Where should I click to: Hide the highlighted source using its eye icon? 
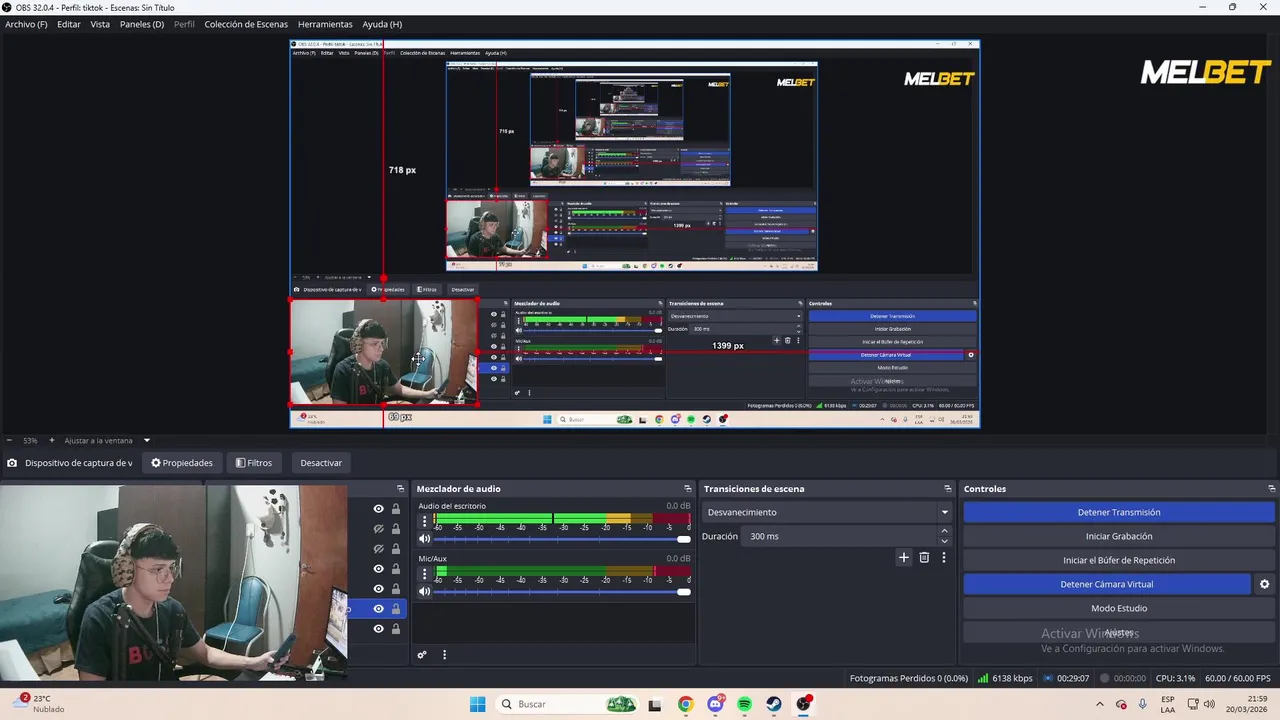[378, 609]
